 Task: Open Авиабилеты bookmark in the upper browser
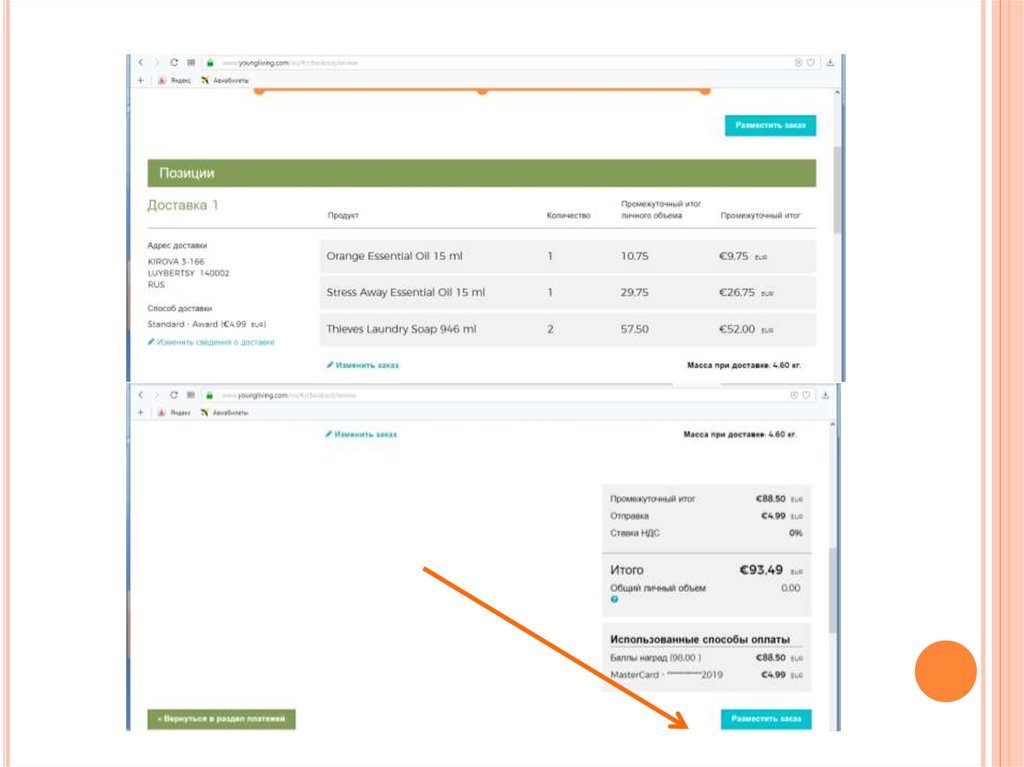(225, 80)
